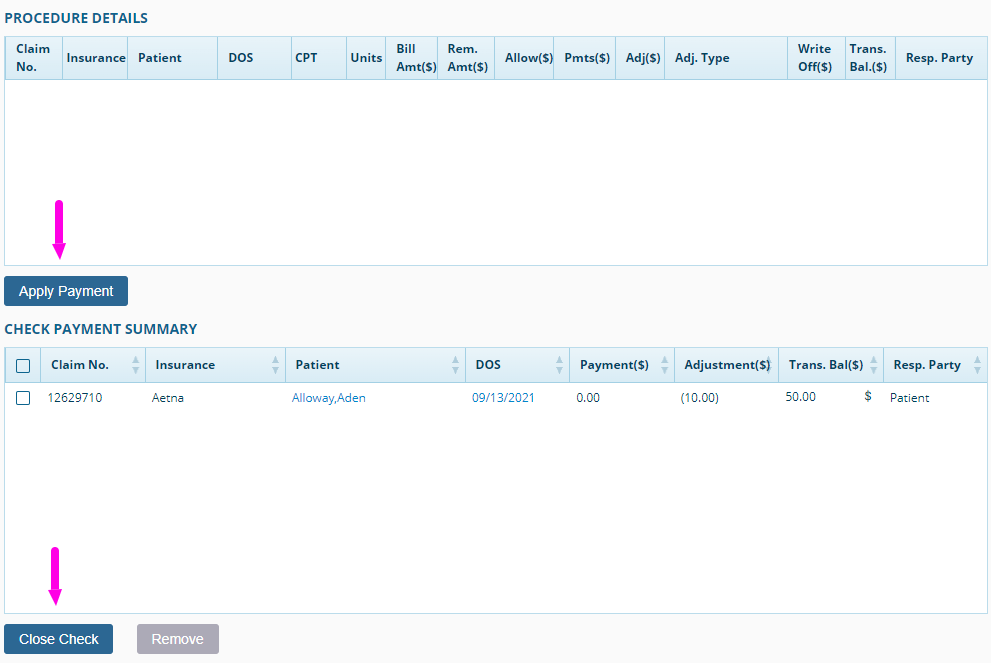This screenshot has height=663, width=991.
Task: Click Procedure Details Insurance header
Action: (95, 58)
